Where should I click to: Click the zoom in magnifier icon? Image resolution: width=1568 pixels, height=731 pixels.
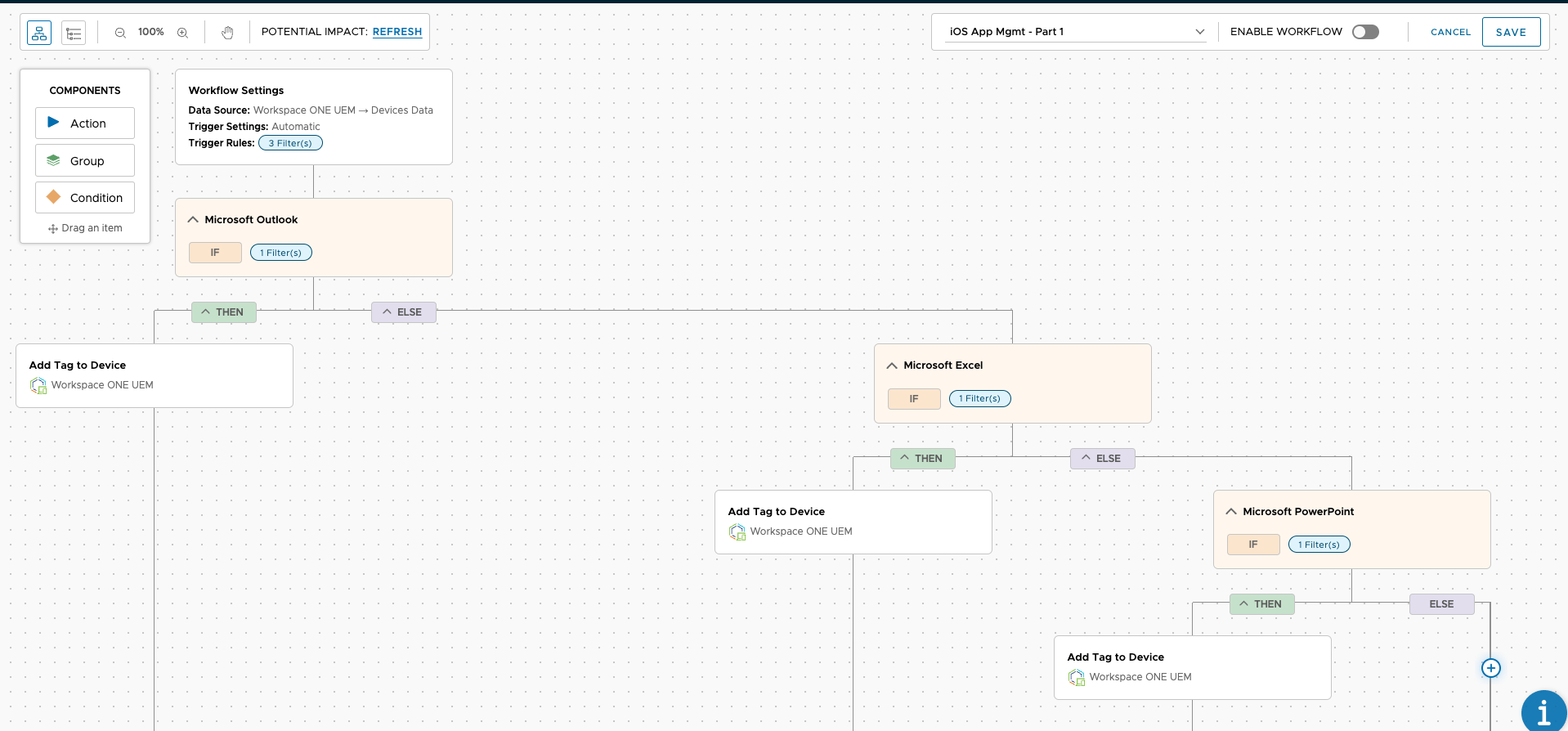coord(182,33)
